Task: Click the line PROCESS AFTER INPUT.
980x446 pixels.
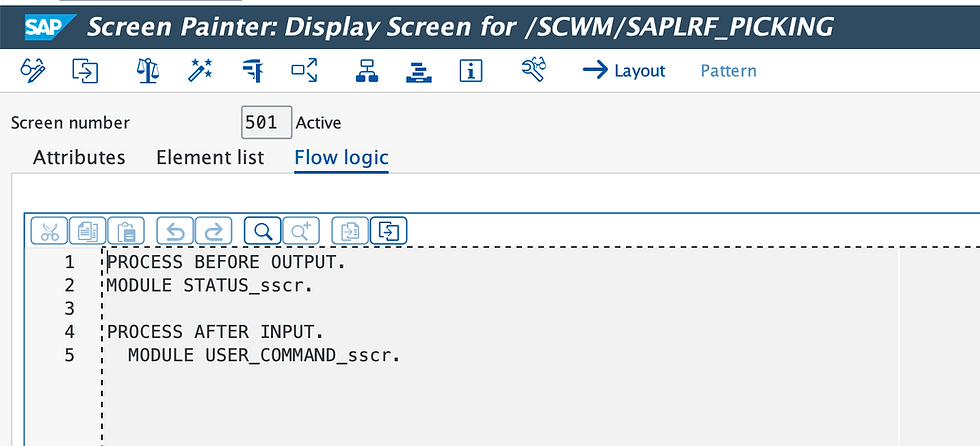Action: point(215,332)
